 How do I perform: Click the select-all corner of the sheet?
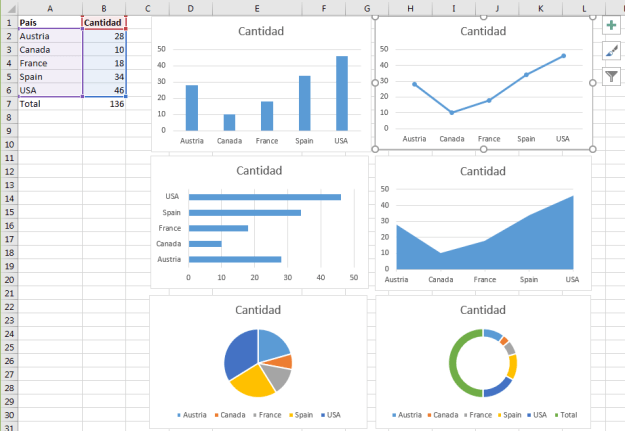pyautogui.click(x=8, y=8)
